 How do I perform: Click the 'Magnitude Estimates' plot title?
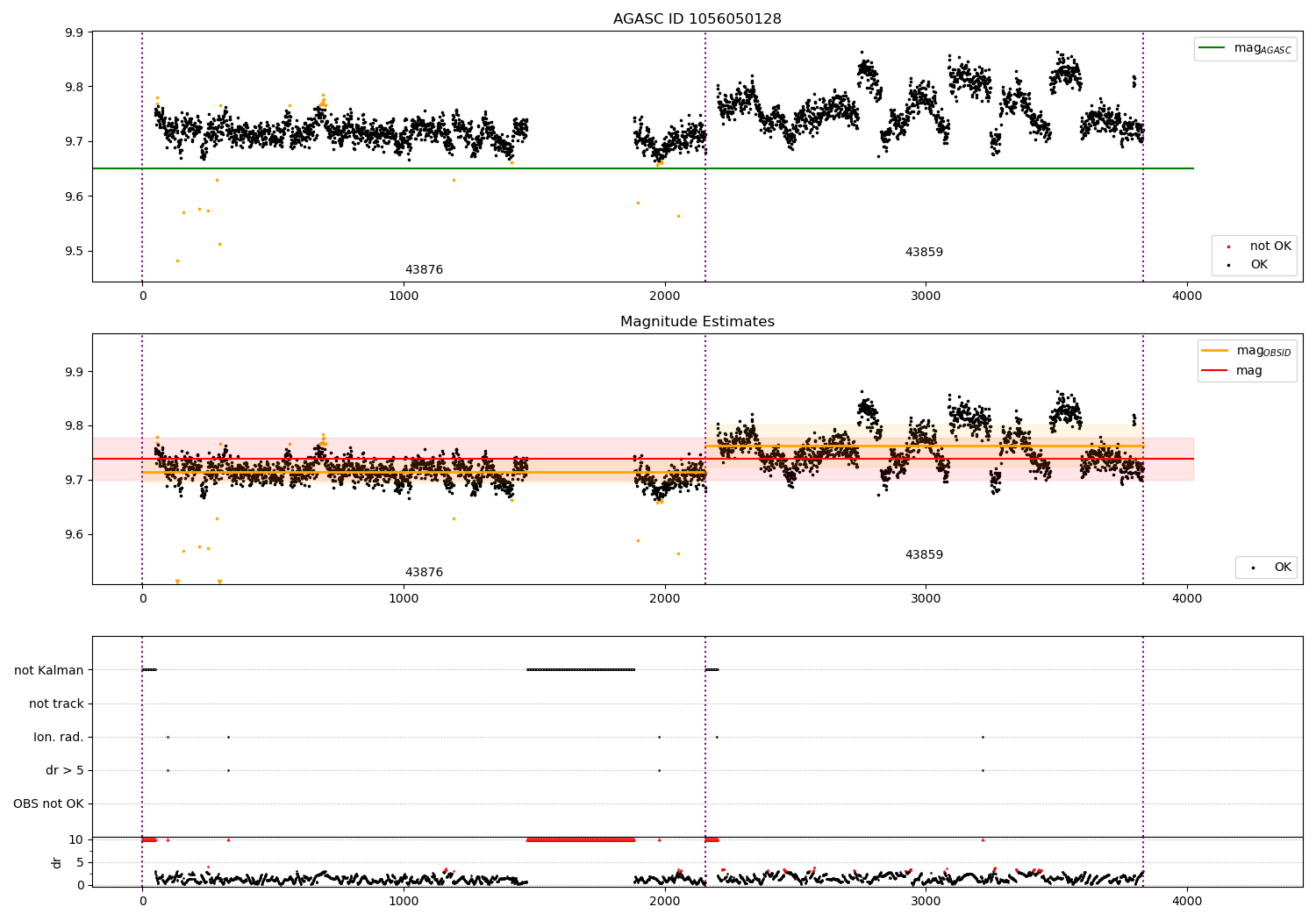697,322
